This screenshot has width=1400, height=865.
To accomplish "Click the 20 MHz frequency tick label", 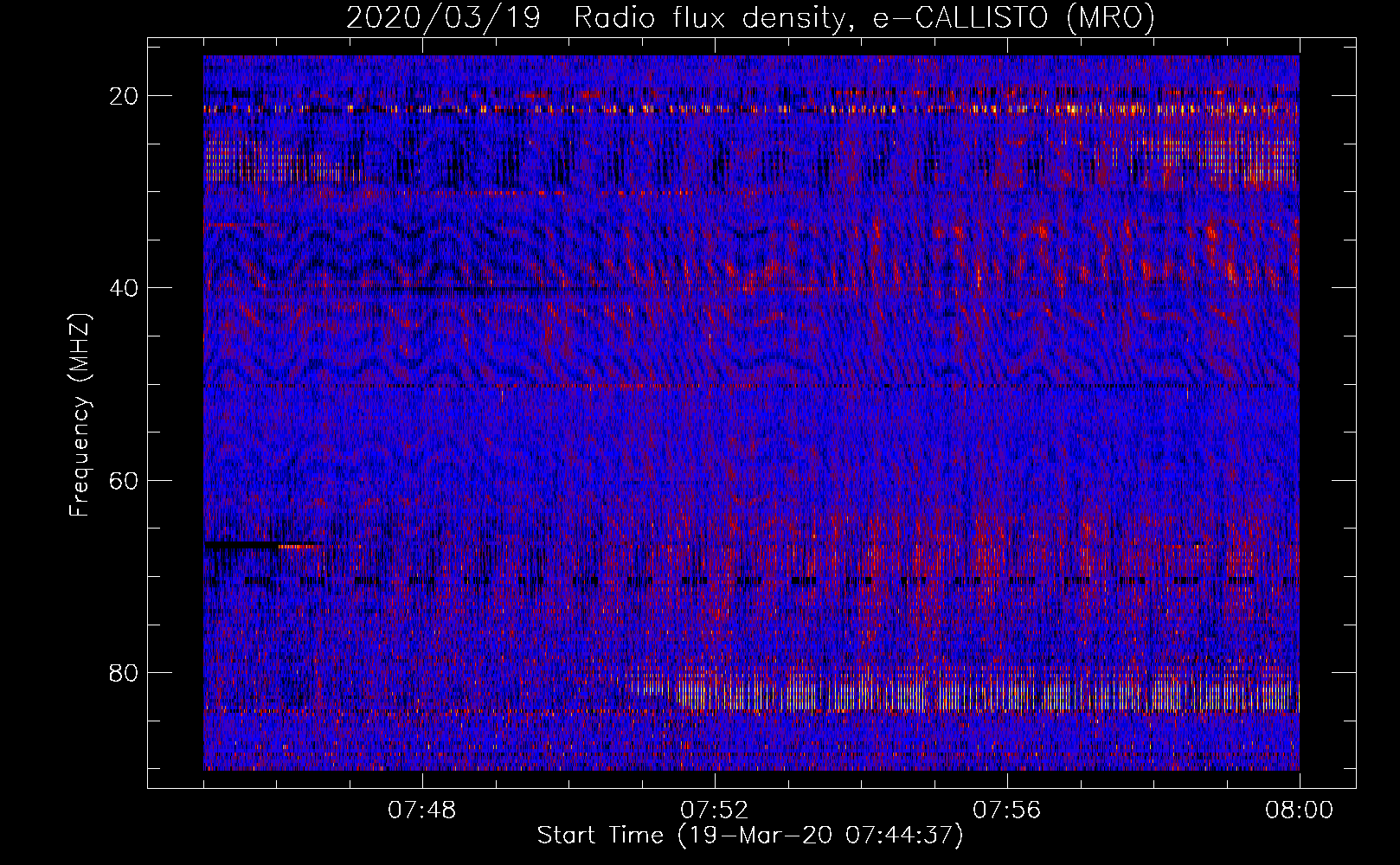I will (125, 96).
